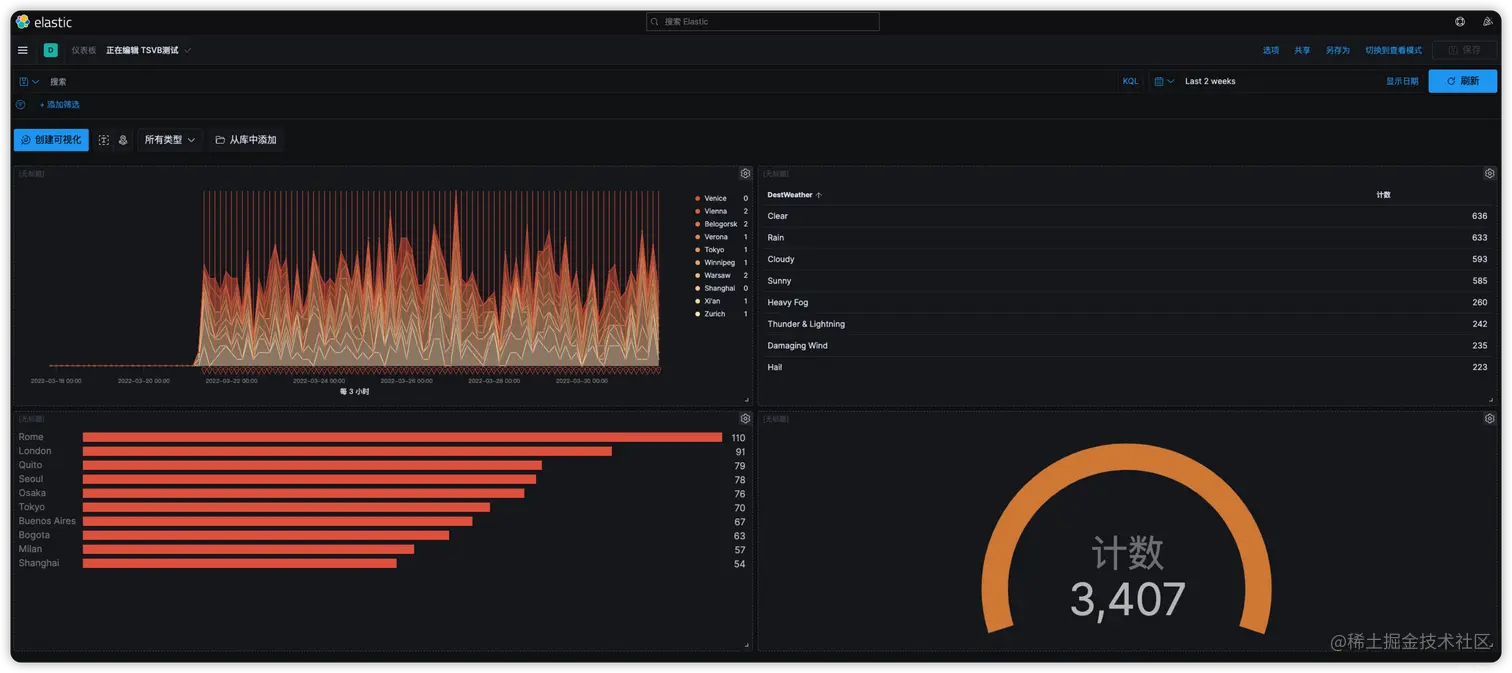This screenshot has height=673, width=1512.
Task: Open the hamburger navigation menu
Action: (23, 50)
